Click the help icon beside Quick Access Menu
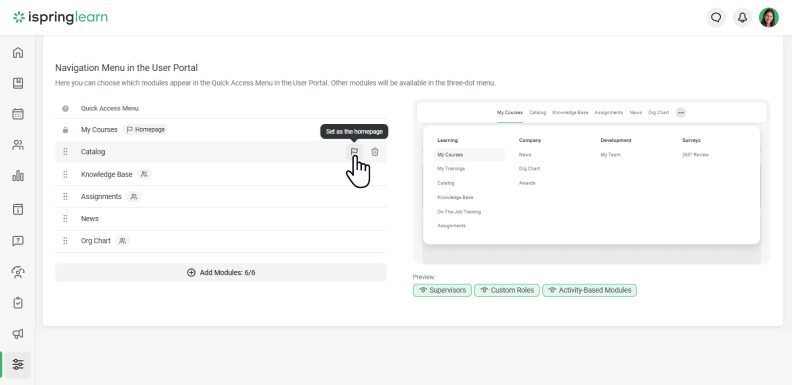This screenshot has height=385, width=792. coord(65,109)
